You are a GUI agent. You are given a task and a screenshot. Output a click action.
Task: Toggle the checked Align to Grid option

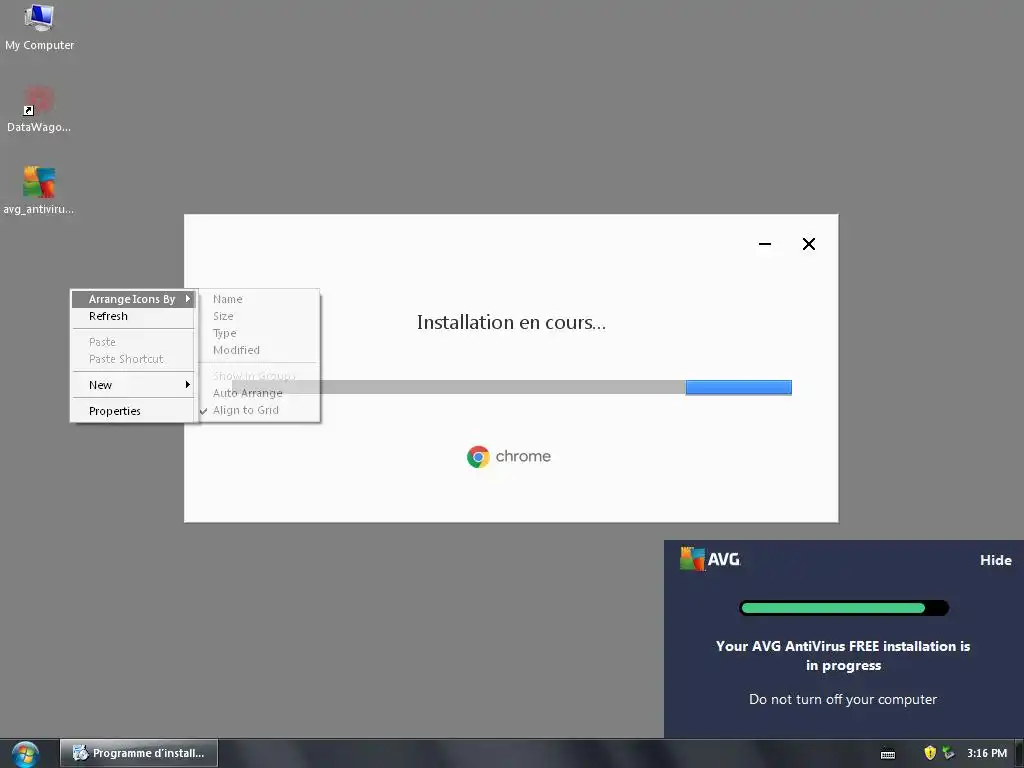point(259,410)
